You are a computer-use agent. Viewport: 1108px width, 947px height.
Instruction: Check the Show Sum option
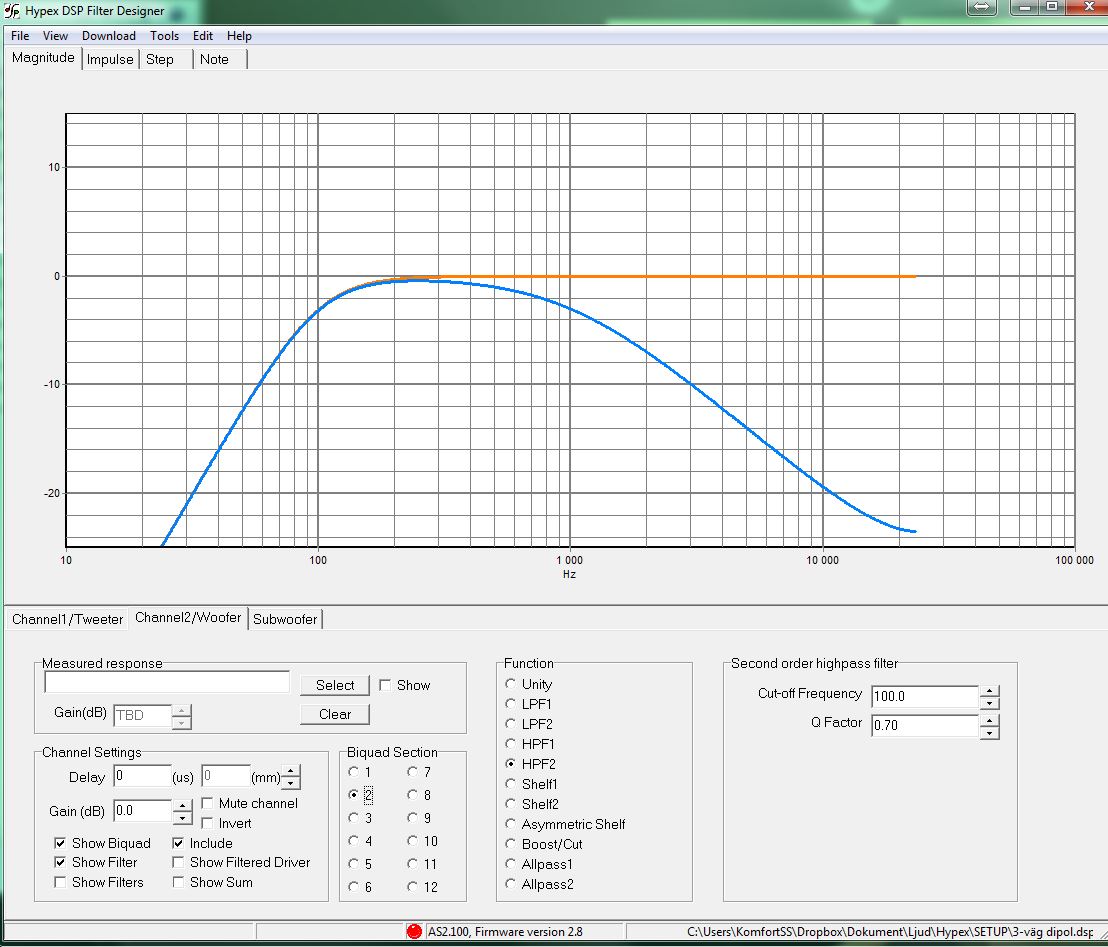coord(179,882)
